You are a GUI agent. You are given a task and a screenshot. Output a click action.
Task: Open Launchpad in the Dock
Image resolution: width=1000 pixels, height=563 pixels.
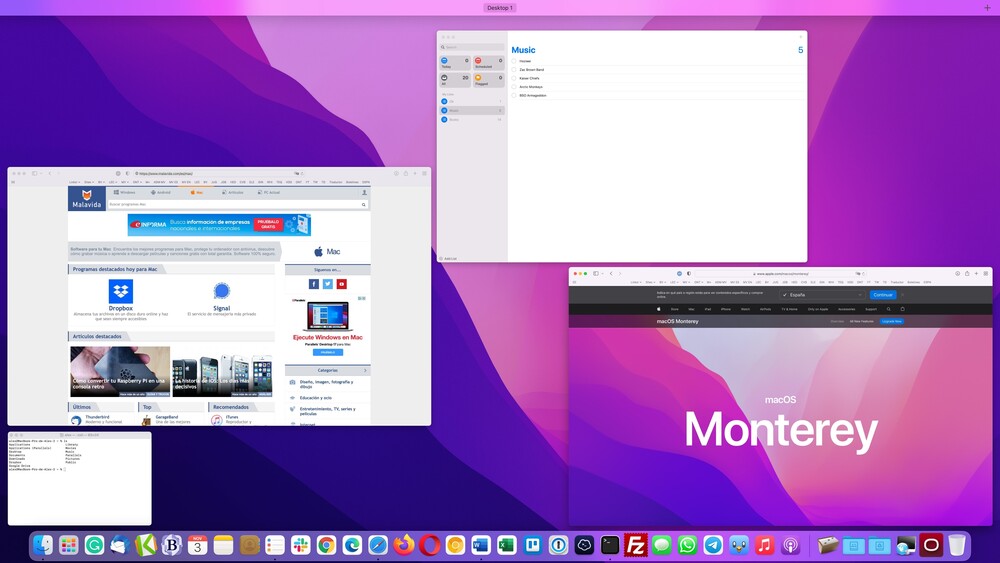69,545
